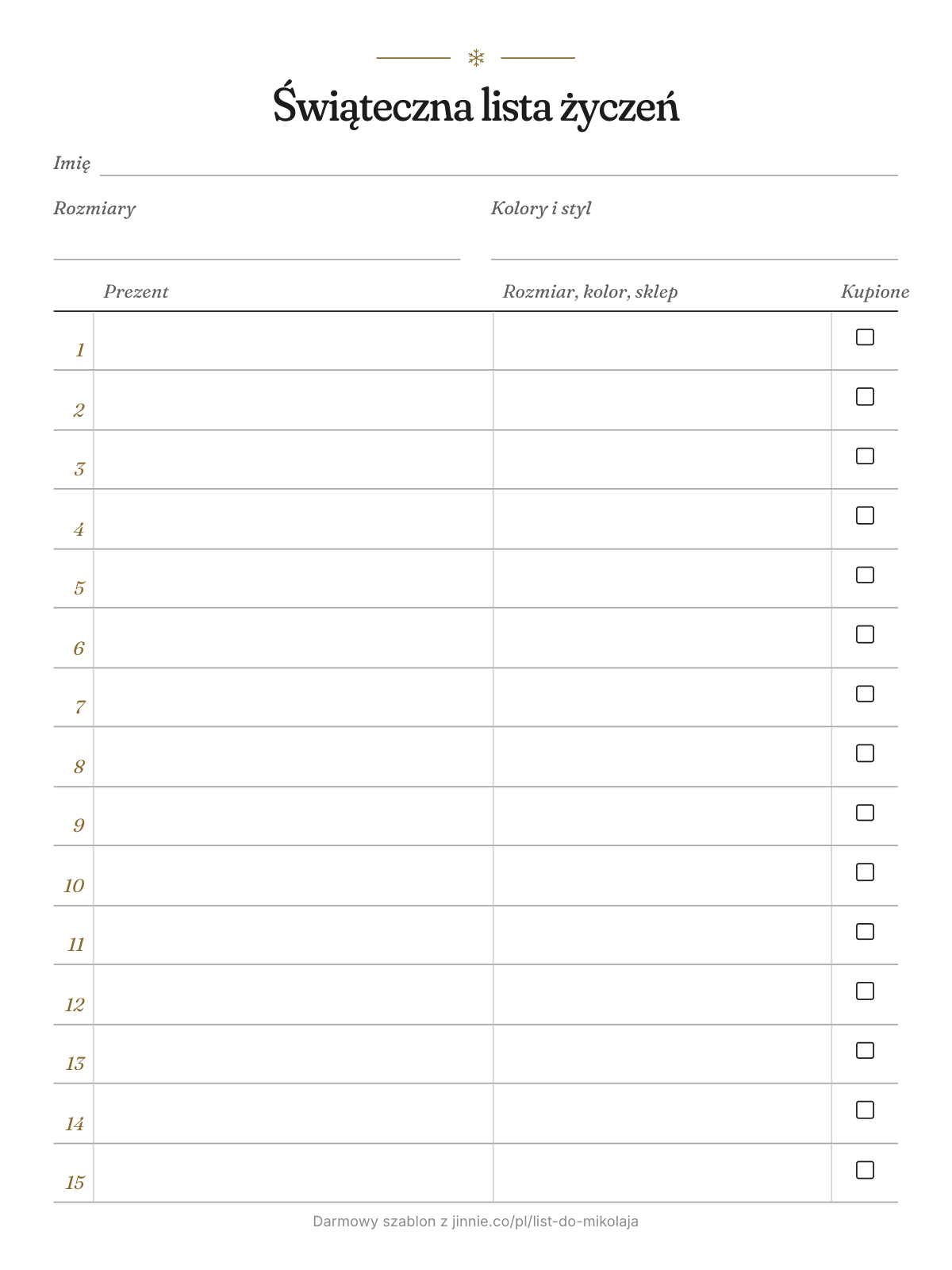Image resolution: width=952 pixels, height=1270 pixels.
Task: Mark row 3 as purchased
Action: tap(865, 456)
